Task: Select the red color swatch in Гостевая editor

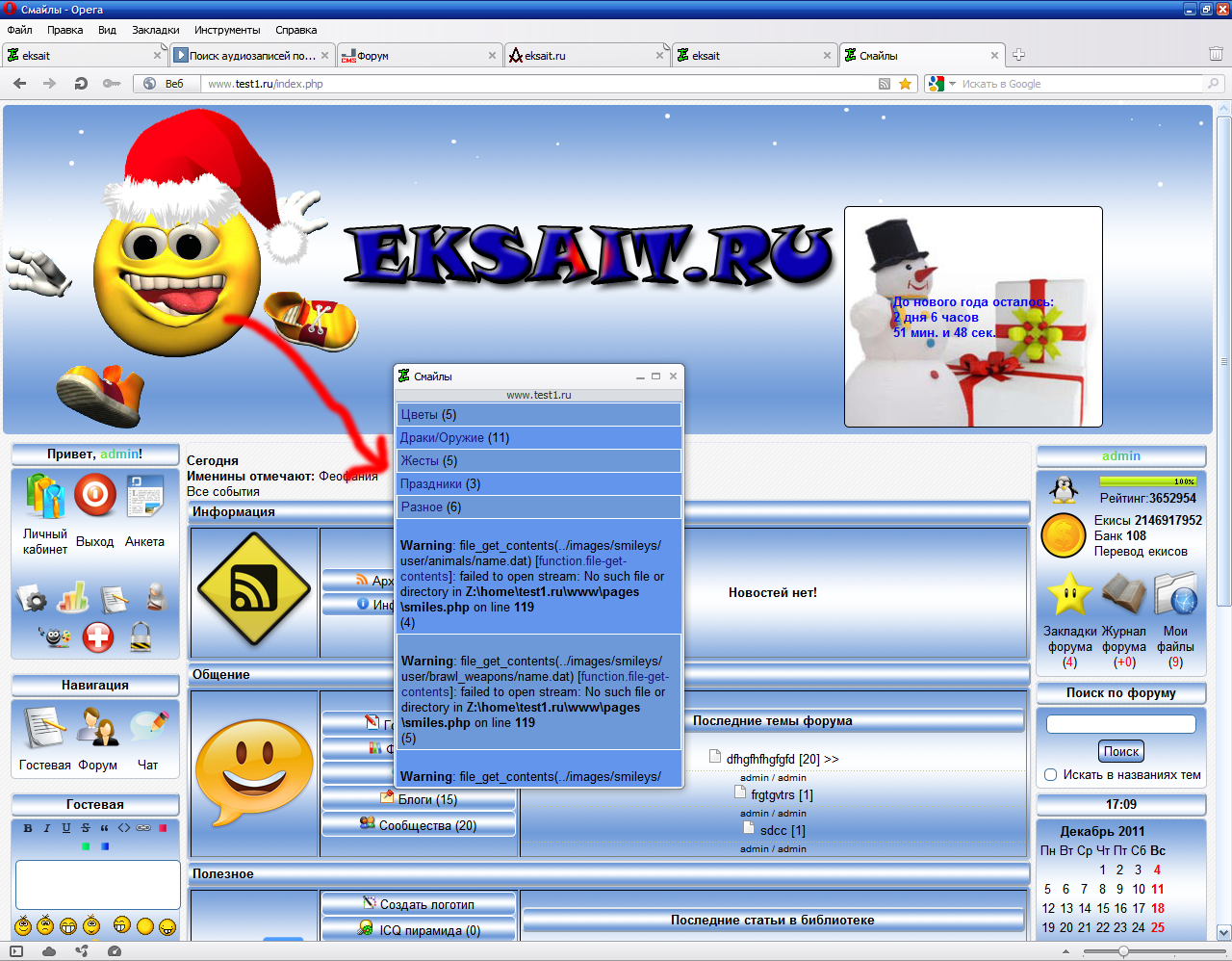Action: [x=163, y=828]
